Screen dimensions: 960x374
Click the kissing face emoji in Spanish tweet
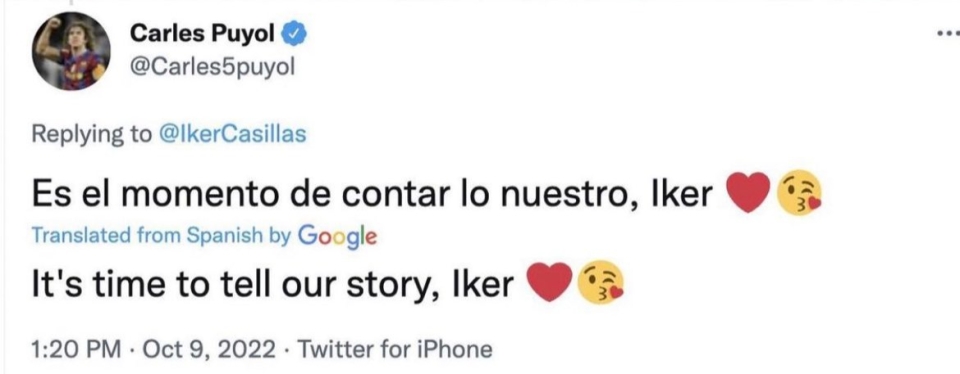click(797, 192)
